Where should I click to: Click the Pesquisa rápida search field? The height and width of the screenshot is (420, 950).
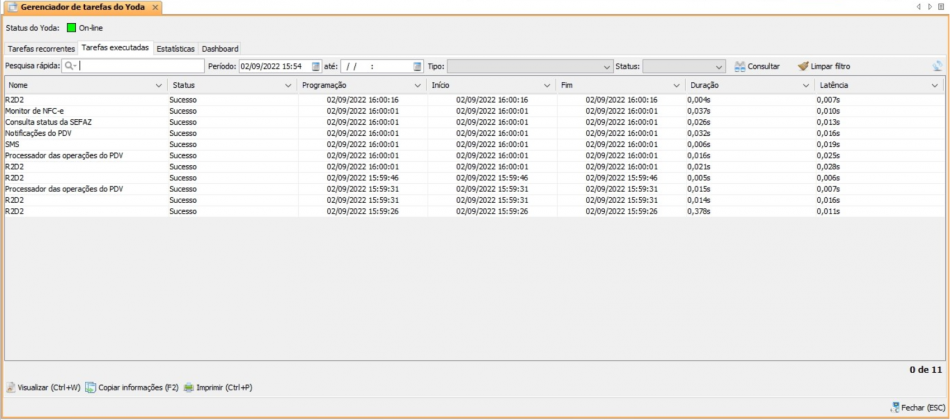point(140,66)
